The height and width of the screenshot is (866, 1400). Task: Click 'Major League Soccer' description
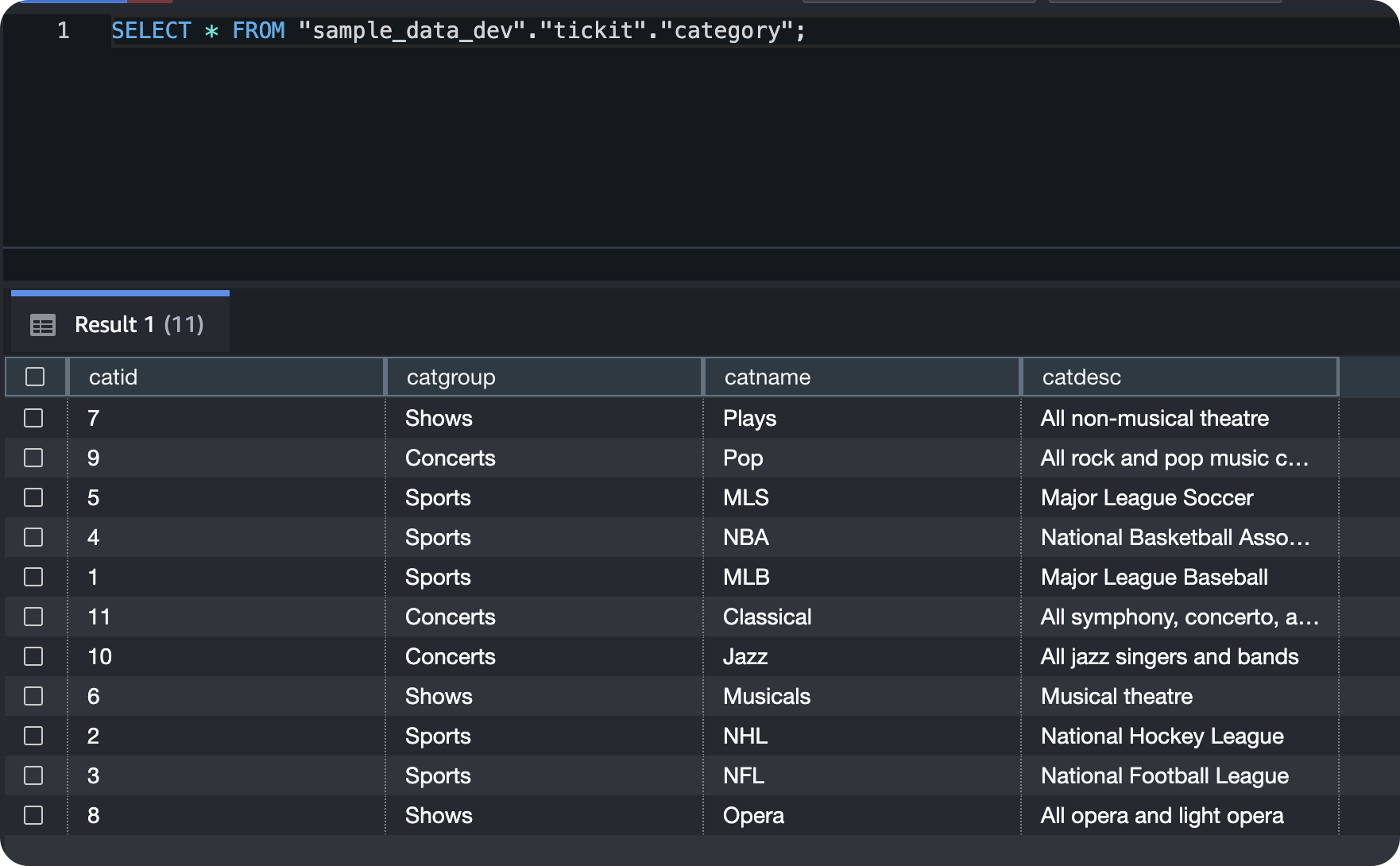point(1180,497)
